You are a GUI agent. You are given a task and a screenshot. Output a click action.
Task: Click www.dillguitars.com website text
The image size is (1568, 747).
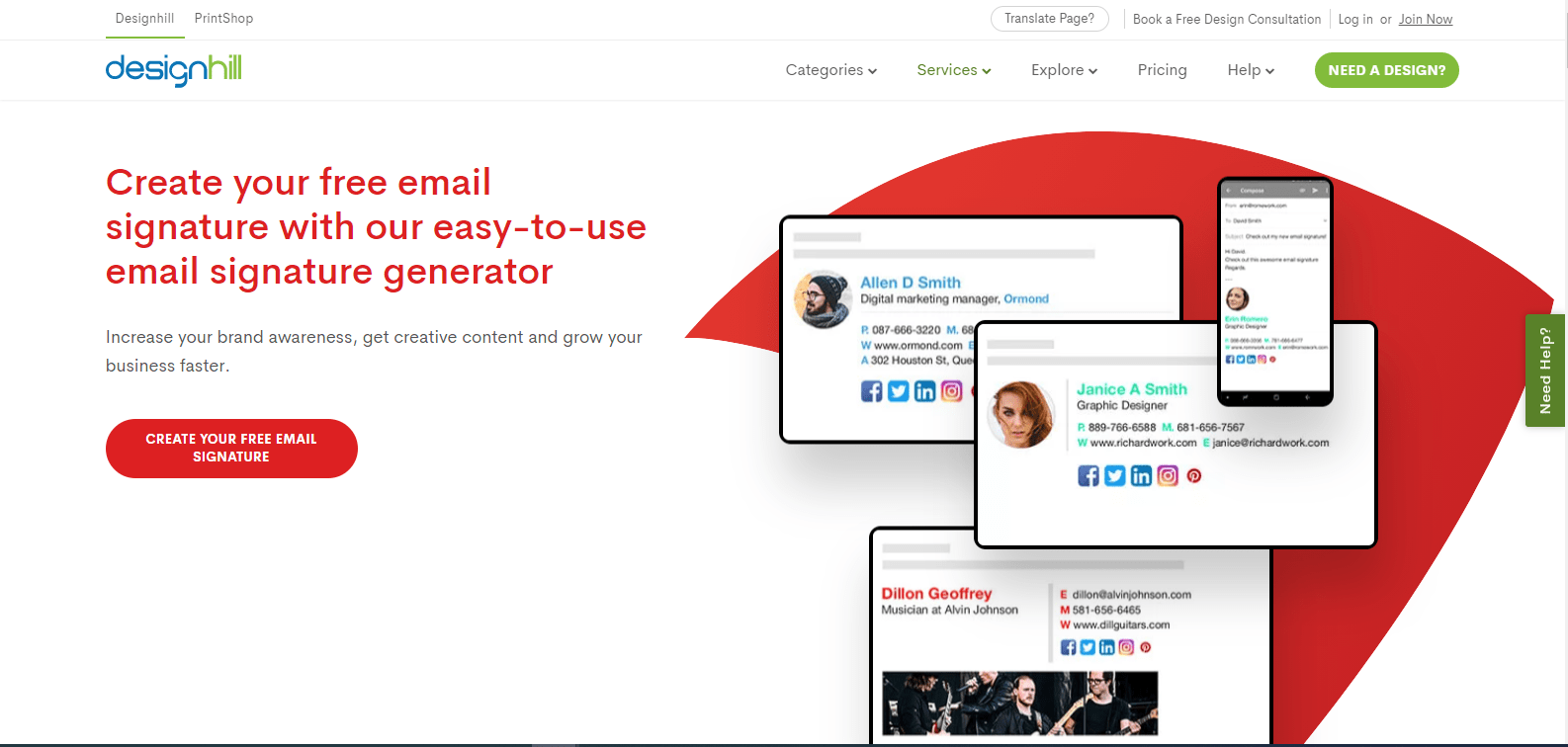click(1121, 624)
